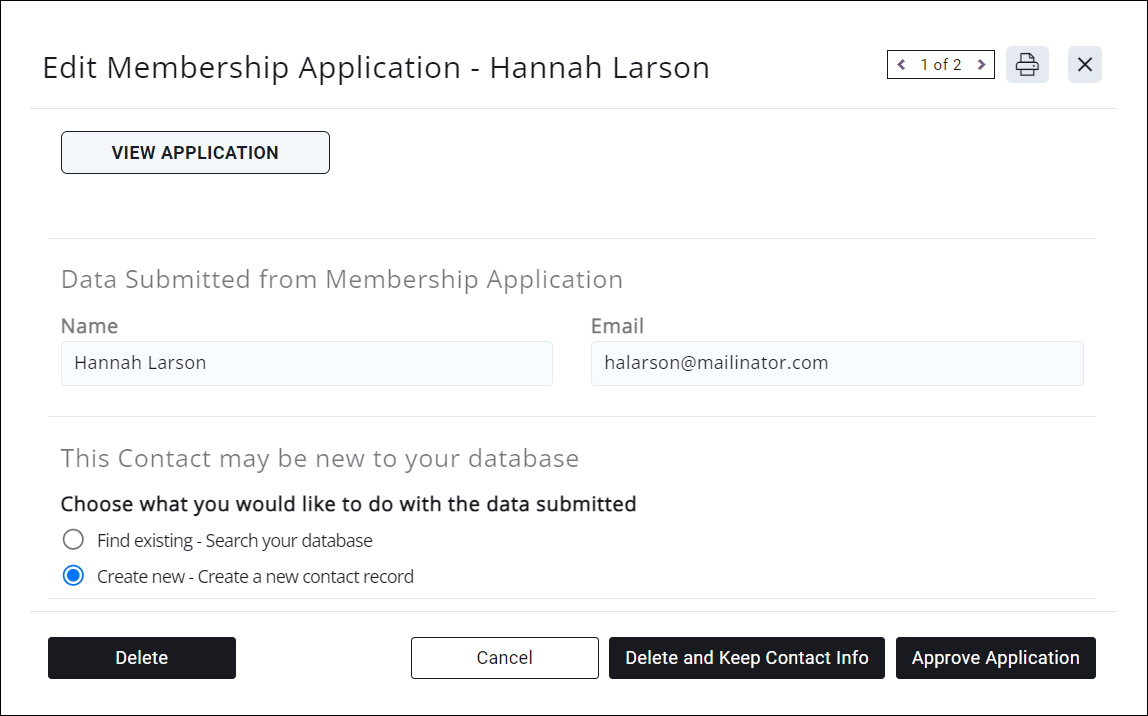Go to the previous application arrow
Image resolution: width=1148 pixels, height=716 pixels.
[x=901, y=64]
